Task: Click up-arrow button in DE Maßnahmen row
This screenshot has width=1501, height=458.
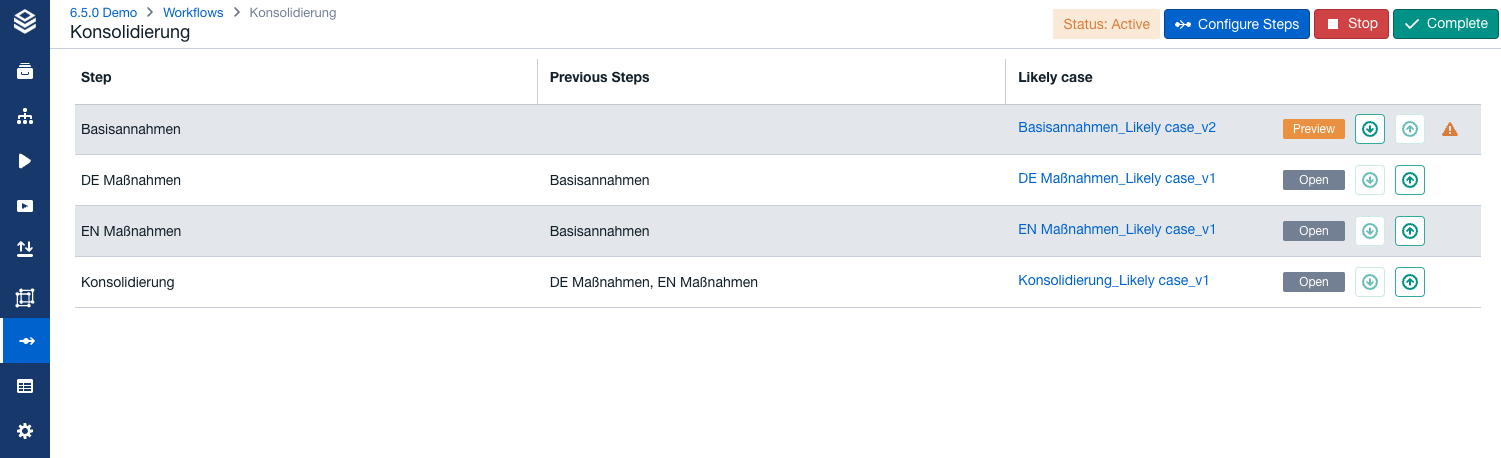Action: (x=1410, y=180)
